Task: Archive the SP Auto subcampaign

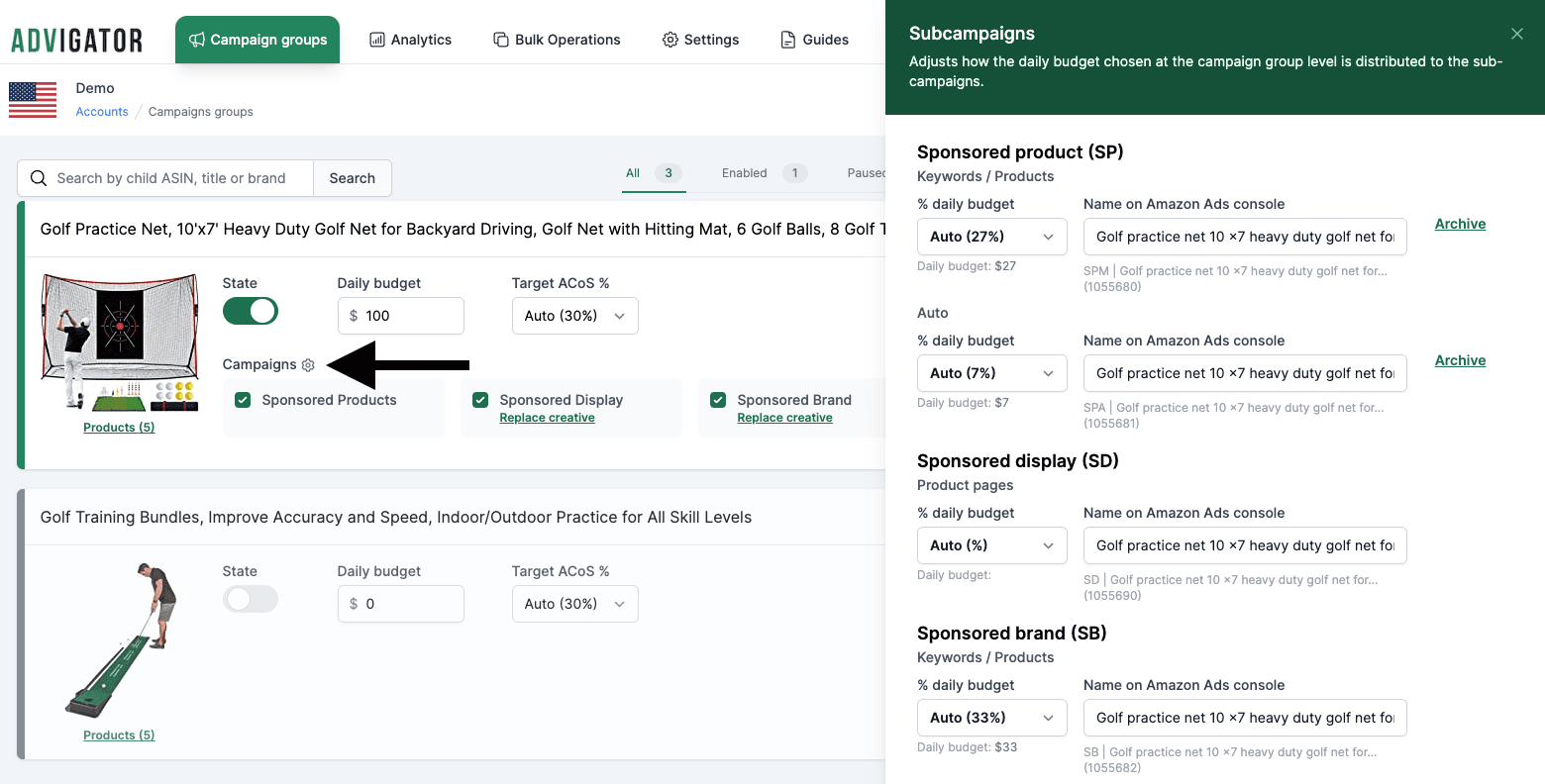Action: (1460, 360)
